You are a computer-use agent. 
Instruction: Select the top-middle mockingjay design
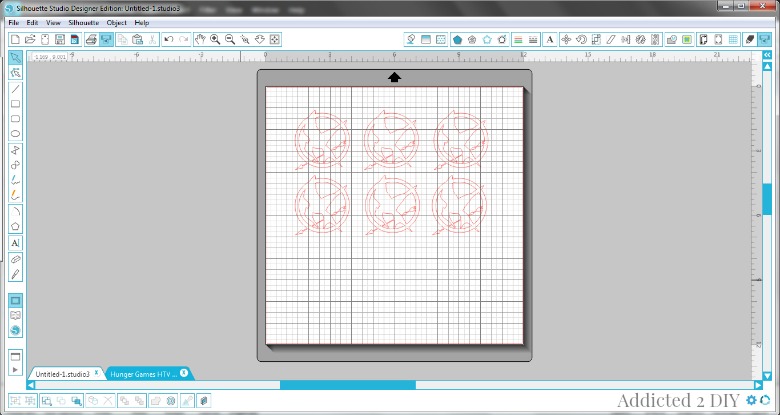pyautogui.click(x=391, y=141)
